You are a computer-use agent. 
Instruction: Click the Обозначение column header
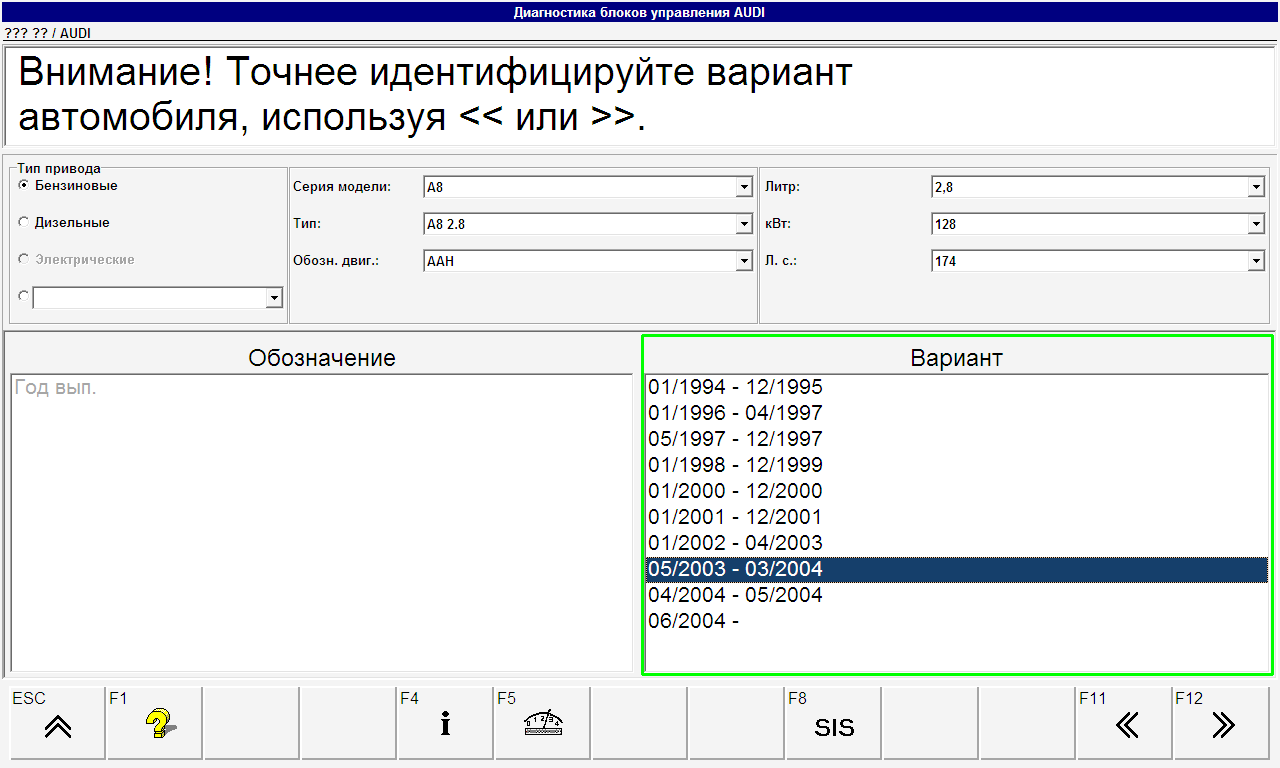322,358
